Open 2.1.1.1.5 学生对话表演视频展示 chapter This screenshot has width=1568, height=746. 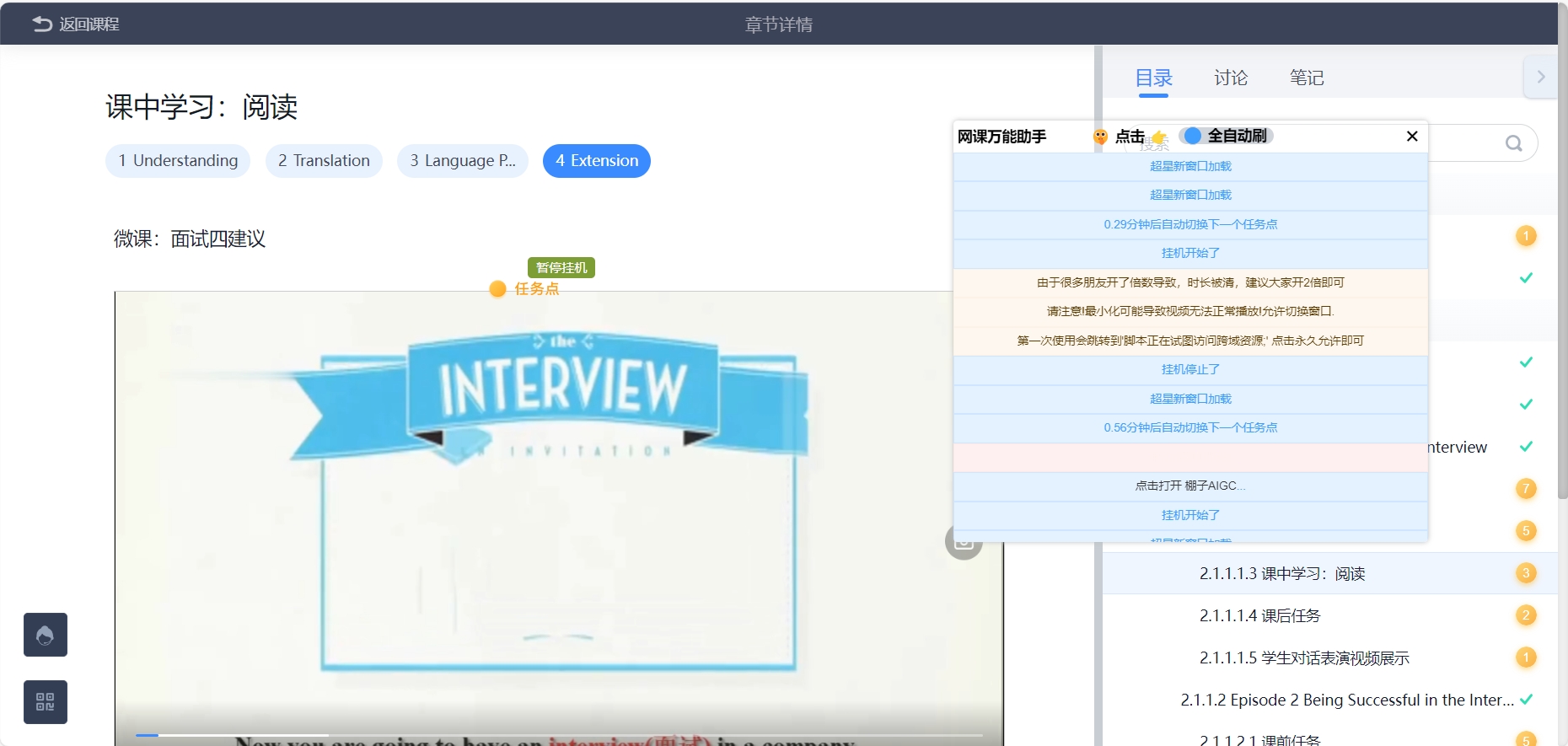tap(1304, 658)
